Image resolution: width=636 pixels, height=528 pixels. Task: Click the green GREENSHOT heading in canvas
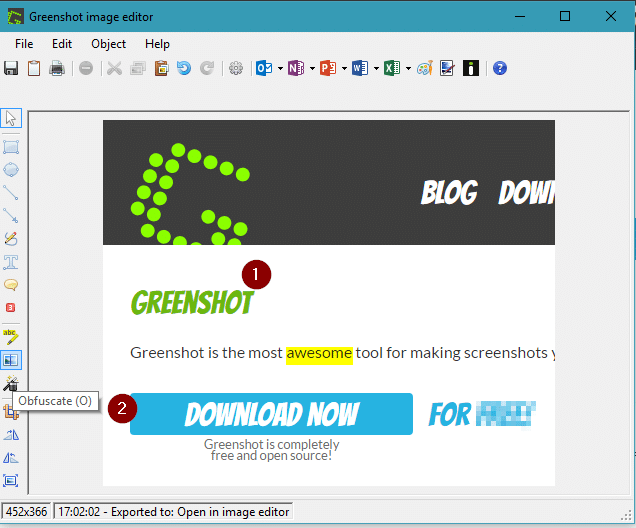[192, 303]
